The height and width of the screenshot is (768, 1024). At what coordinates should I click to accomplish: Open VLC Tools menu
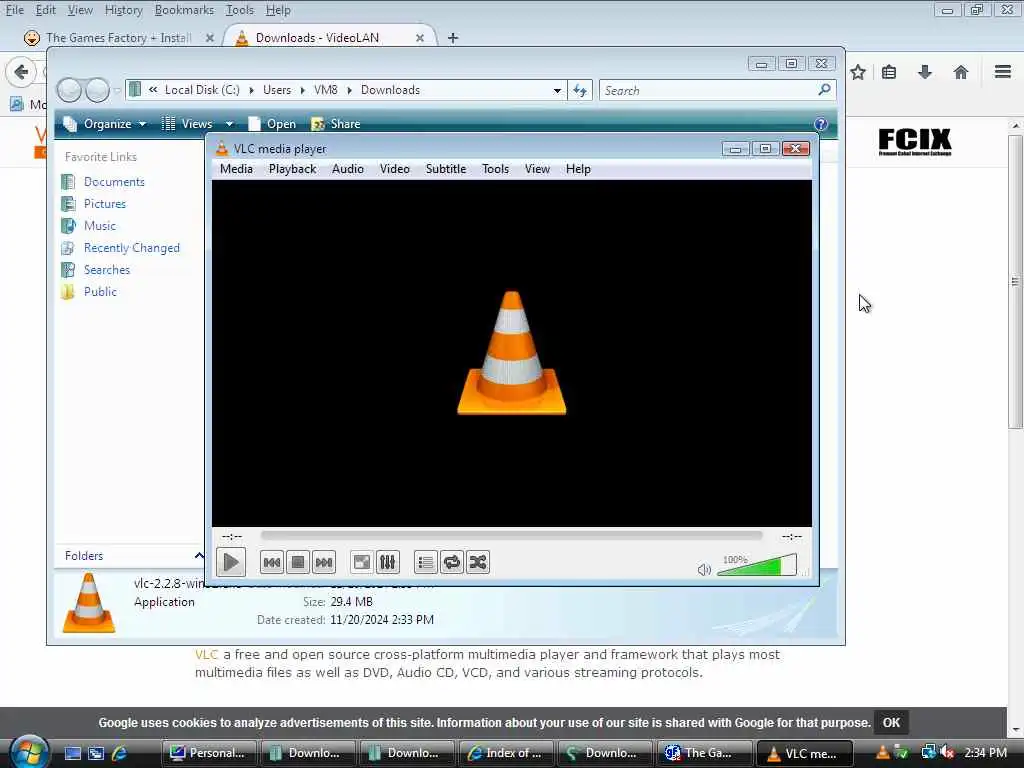coord(496,169)
